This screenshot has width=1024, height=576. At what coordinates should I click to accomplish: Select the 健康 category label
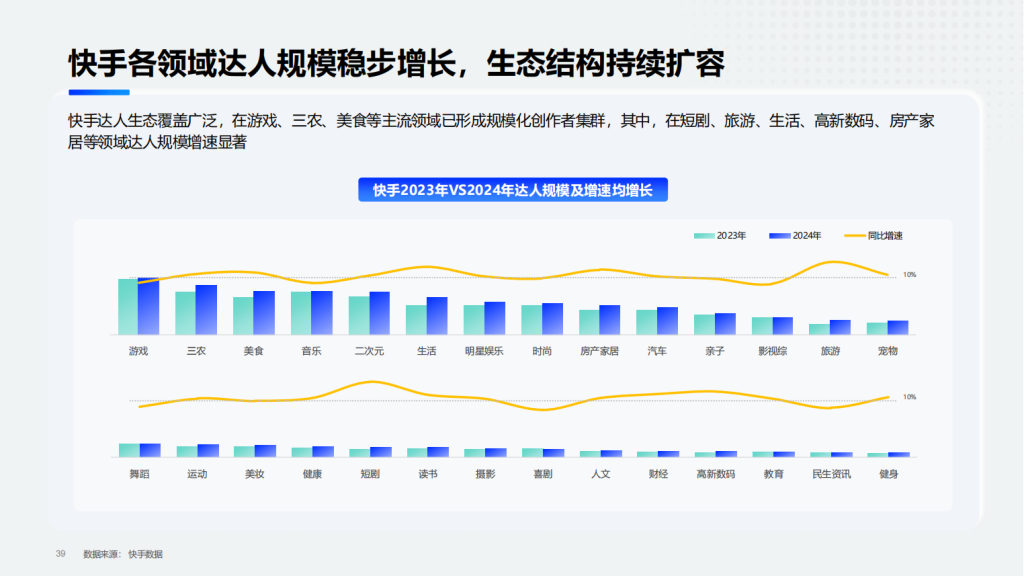[x=312, y=474]
